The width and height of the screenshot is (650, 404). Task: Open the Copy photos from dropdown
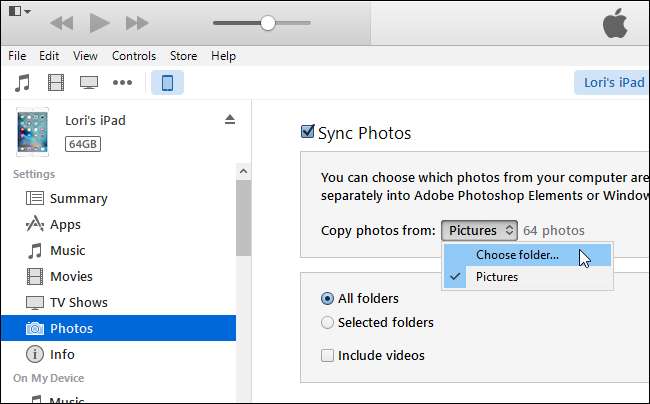480,231
